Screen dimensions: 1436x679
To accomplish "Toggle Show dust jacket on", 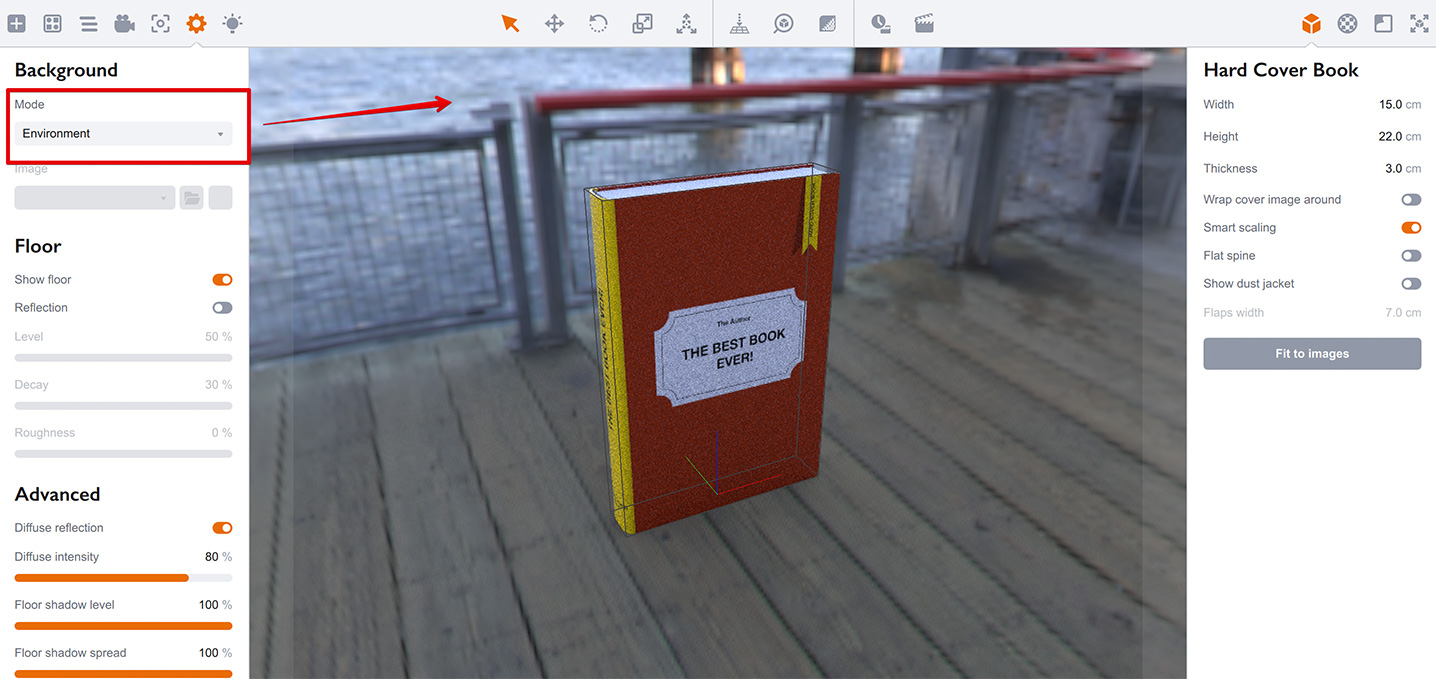I will (x=1410, y=284).
